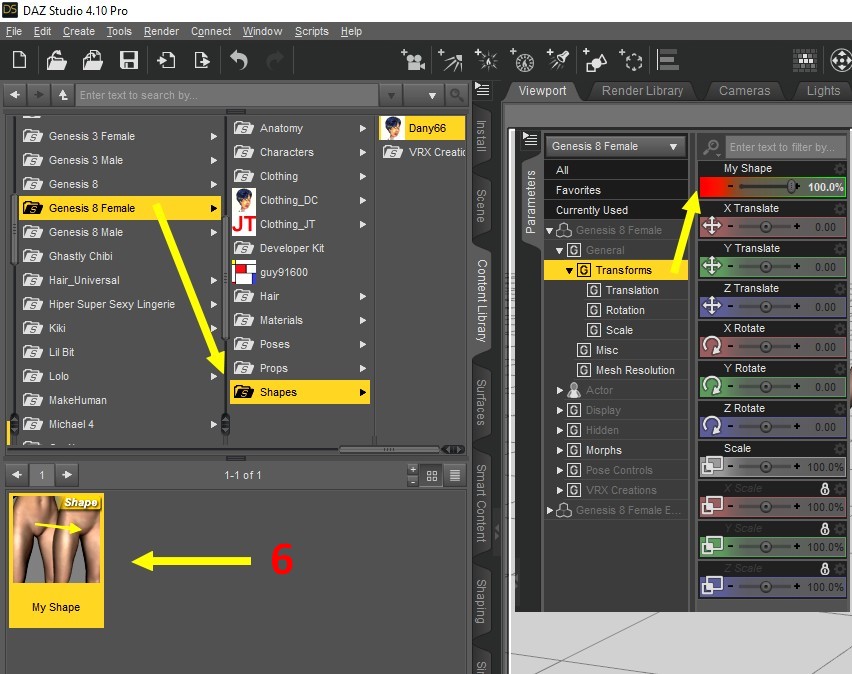Open the Dany66 vendor folder
Viewport: 852px width, 674px height.
coord(422,128)
